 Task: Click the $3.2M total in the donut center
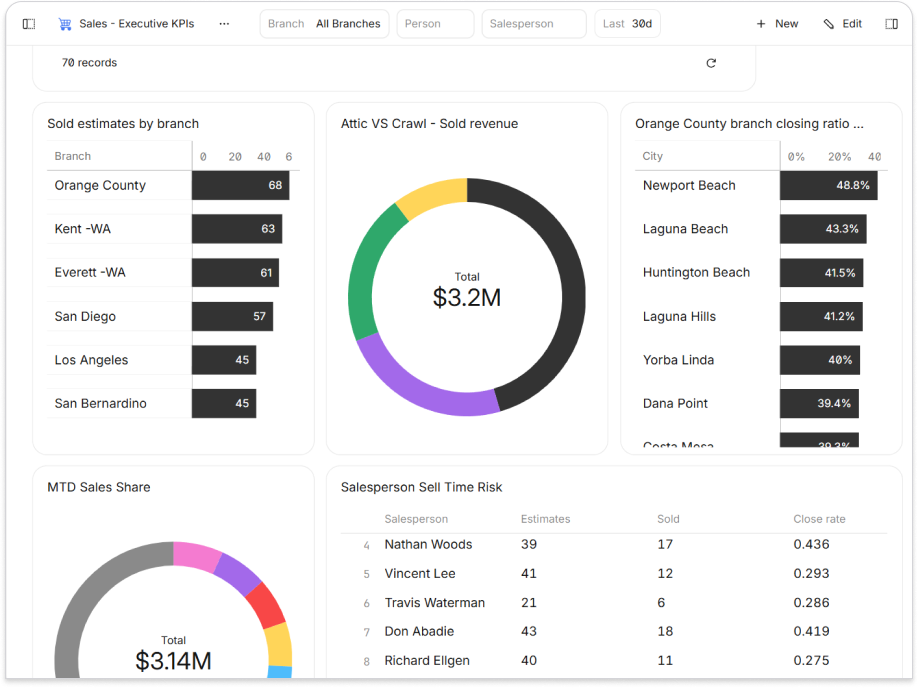[467, 296]
